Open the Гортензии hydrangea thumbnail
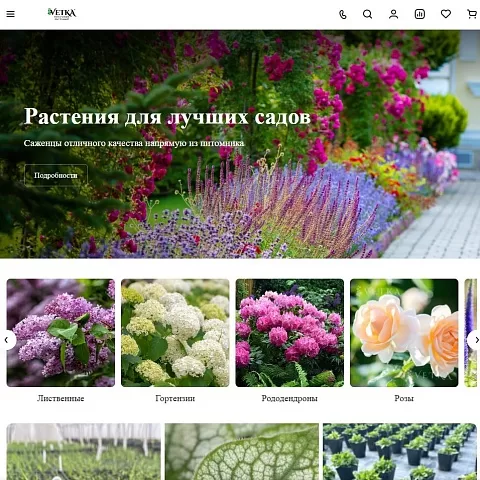The height and width of the screenshot is (480, 480). pos(175,333)
